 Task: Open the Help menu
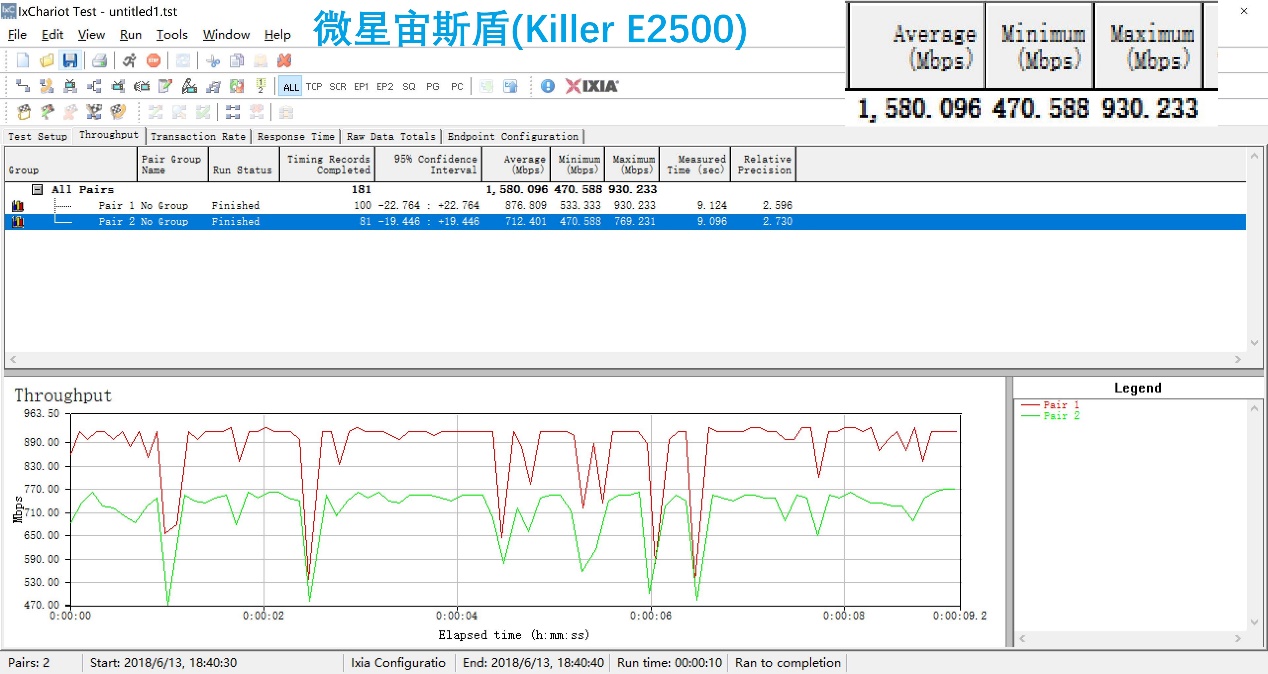point(277,34)
